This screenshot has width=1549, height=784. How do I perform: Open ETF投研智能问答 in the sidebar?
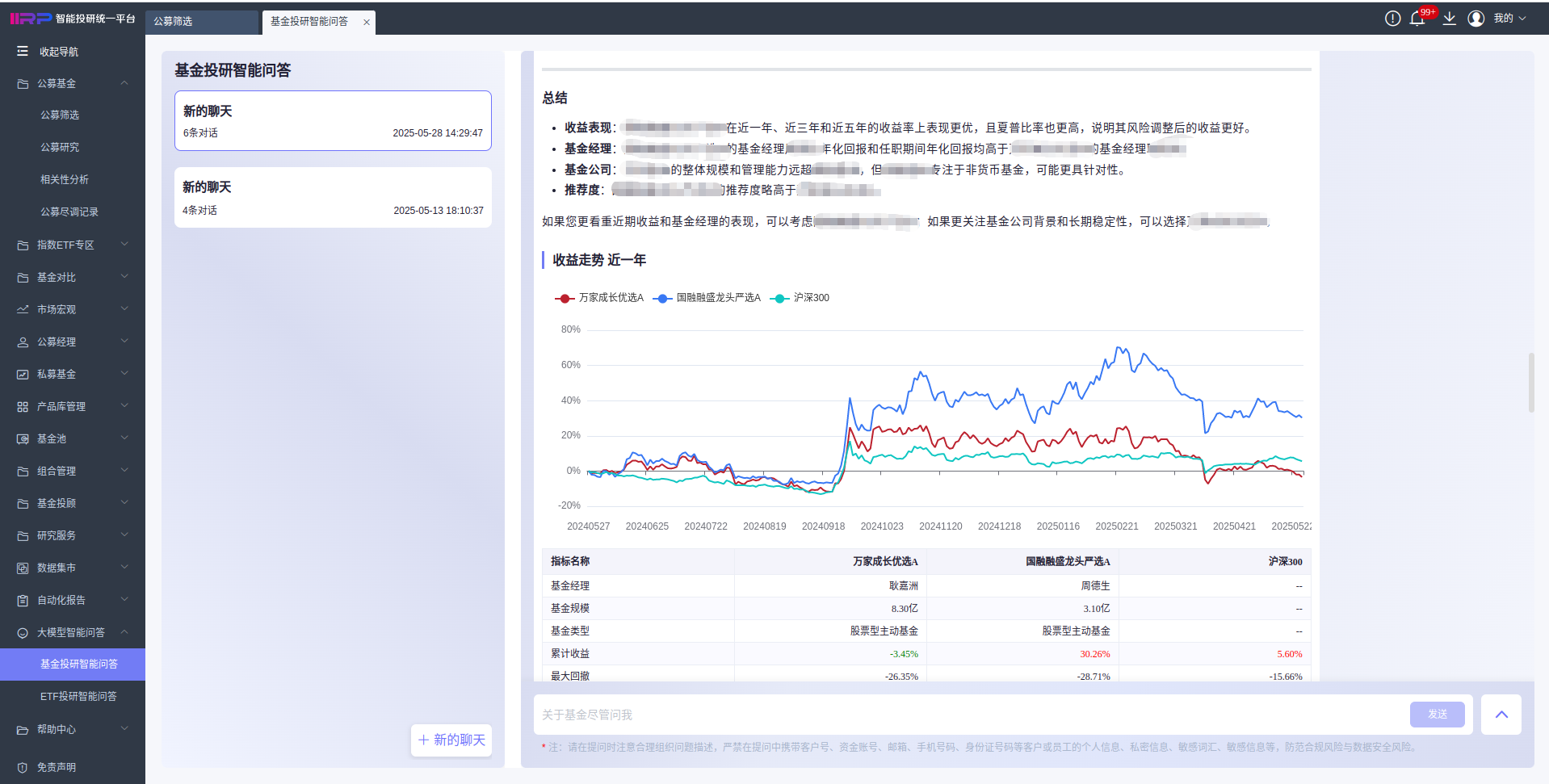tap(78, 697)
